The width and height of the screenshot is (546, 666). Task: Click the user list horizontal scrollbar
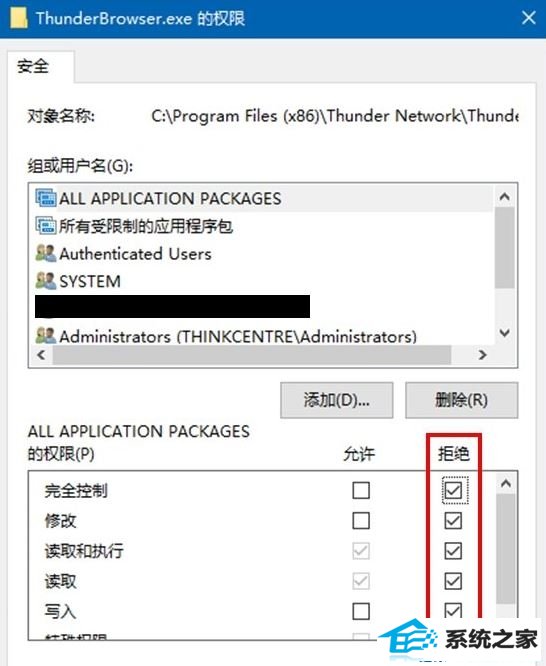click(252, 355)
